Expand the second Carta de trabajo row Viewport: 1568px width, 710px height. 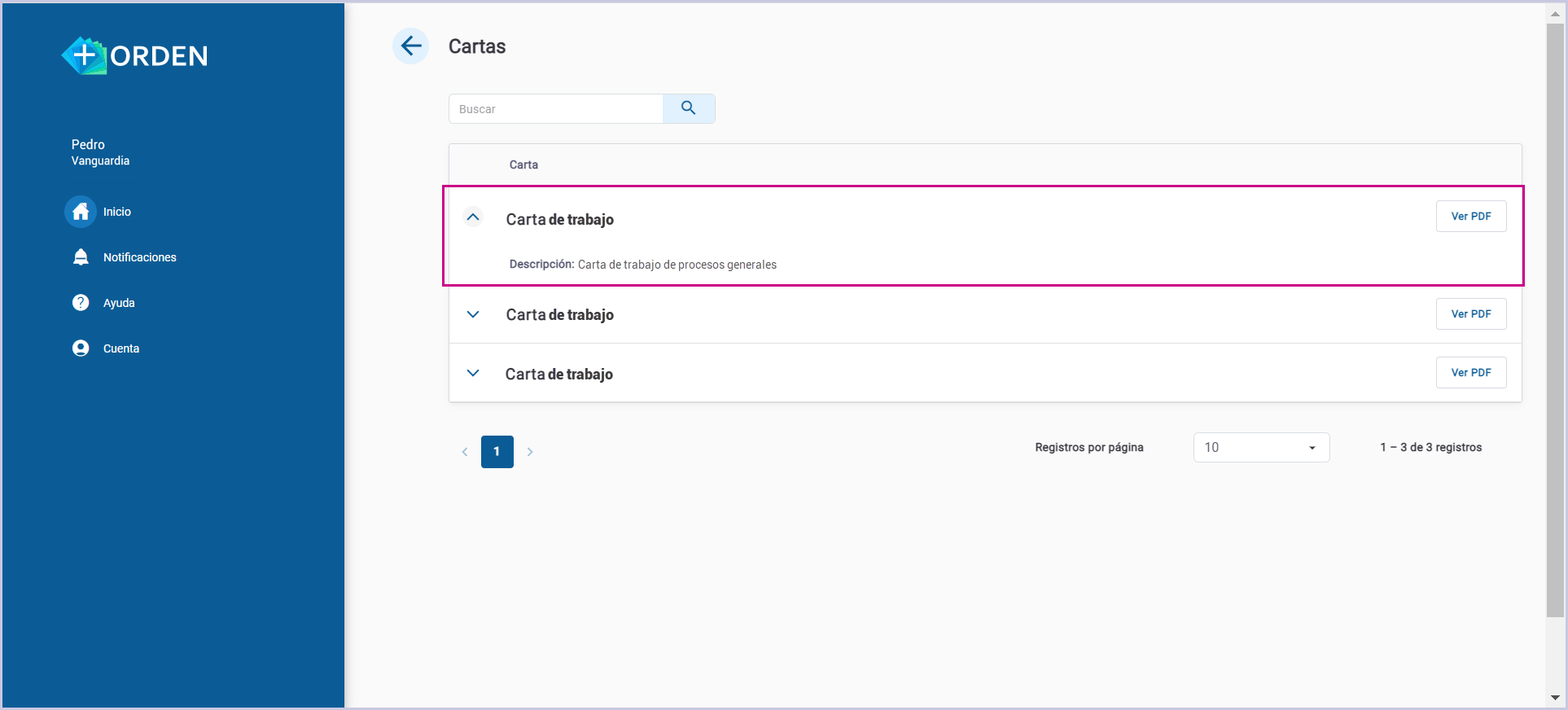click(473, 314)
